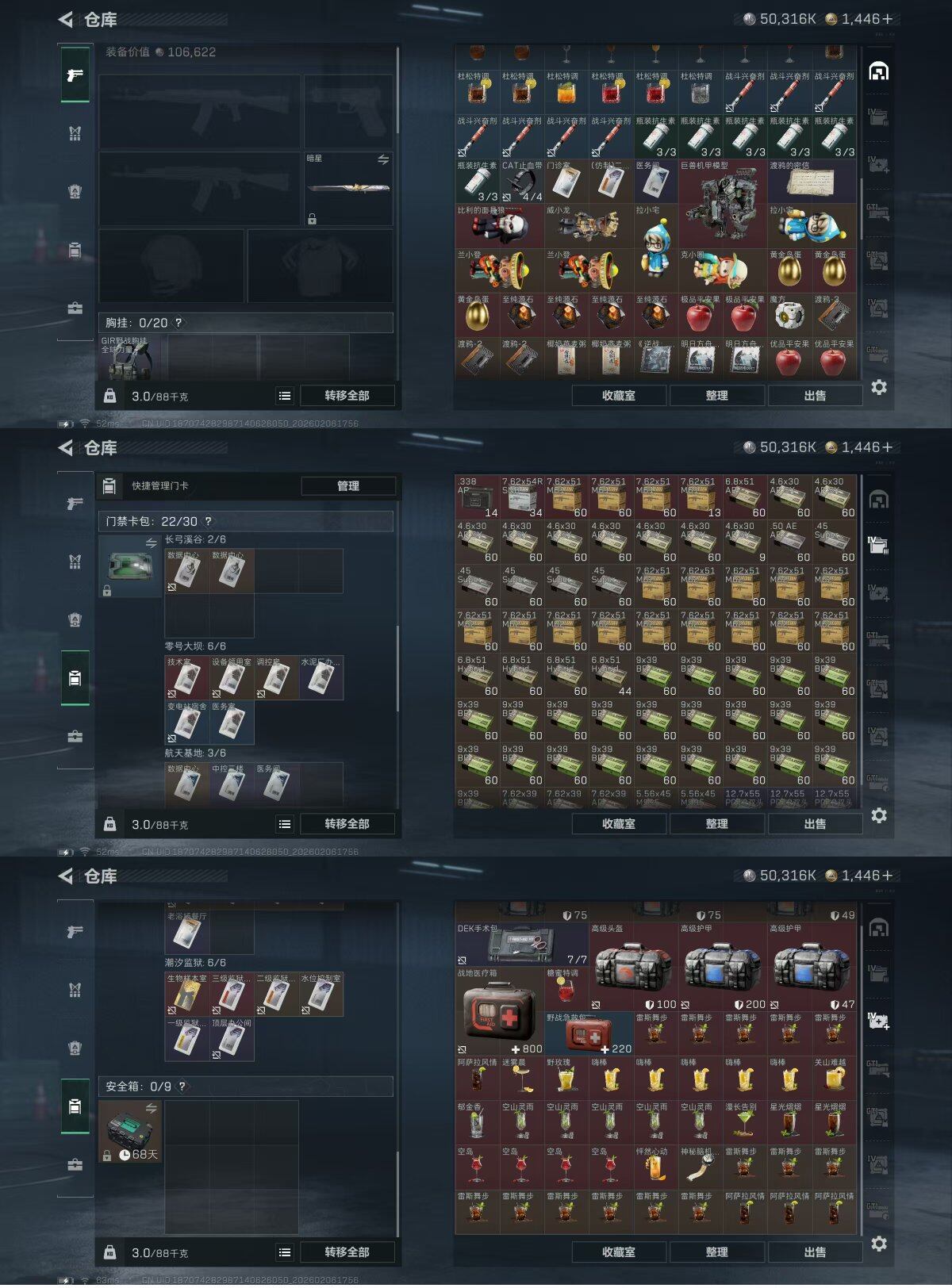Screen dimensions: 952x1288
Task: Select the .338 AP ammo box showing 14
Action: click(478, 496)
